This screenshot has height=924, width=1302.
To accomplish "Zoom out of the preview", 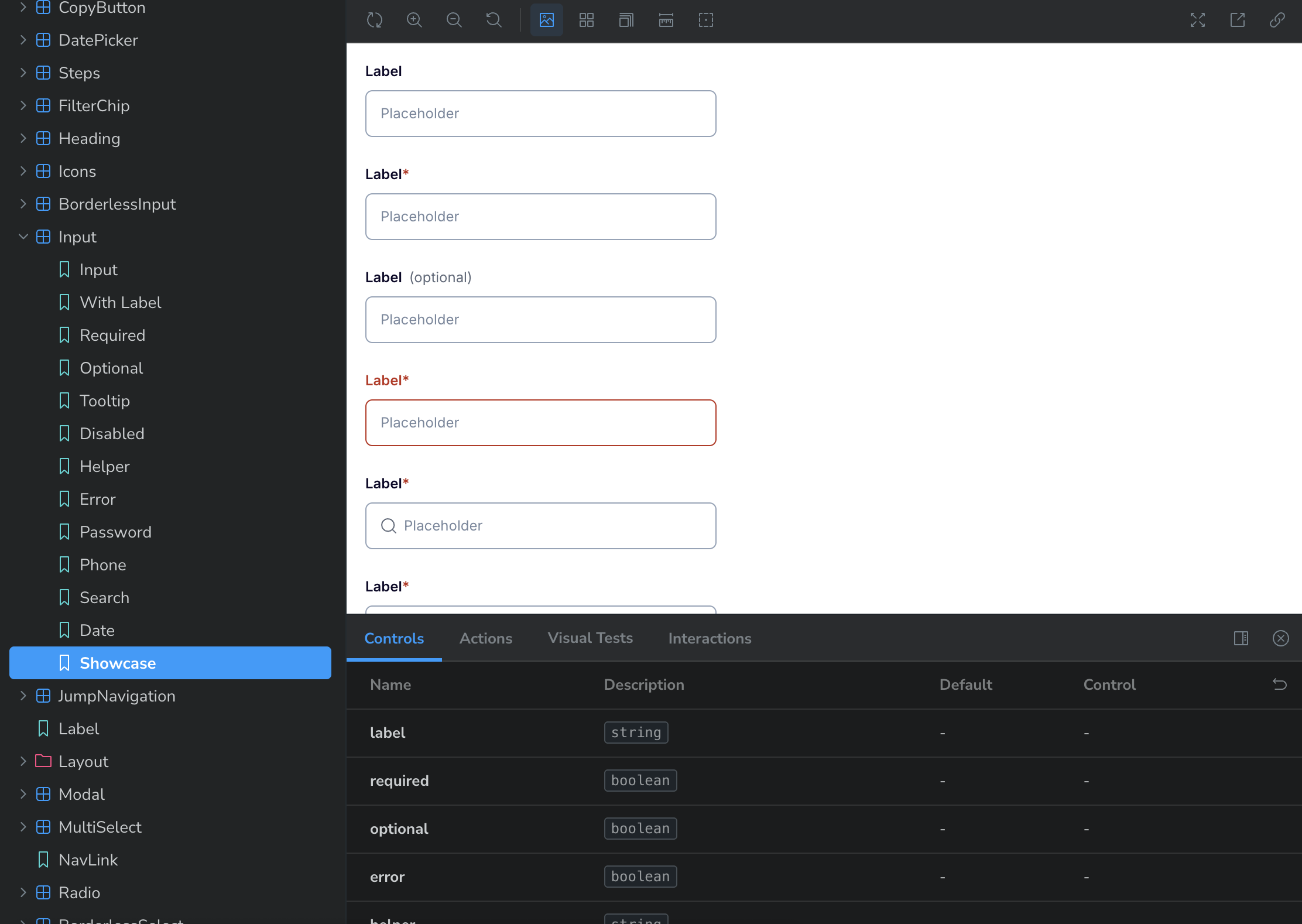I will click(x=454, y=20).
